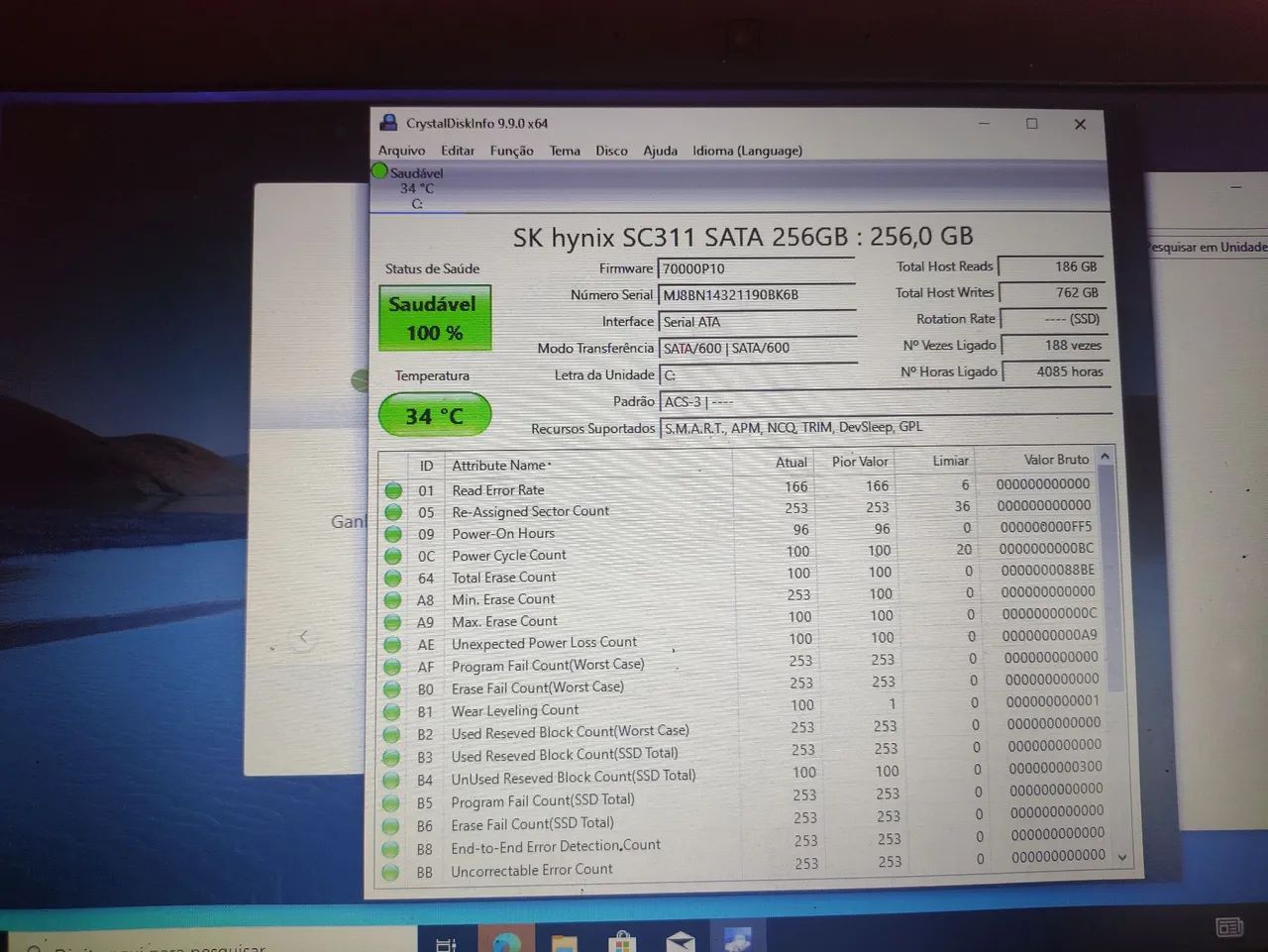This screenshot has width=1268, height=952.
Task: Click the Pior Valor column header
Action: pos(855,462)
